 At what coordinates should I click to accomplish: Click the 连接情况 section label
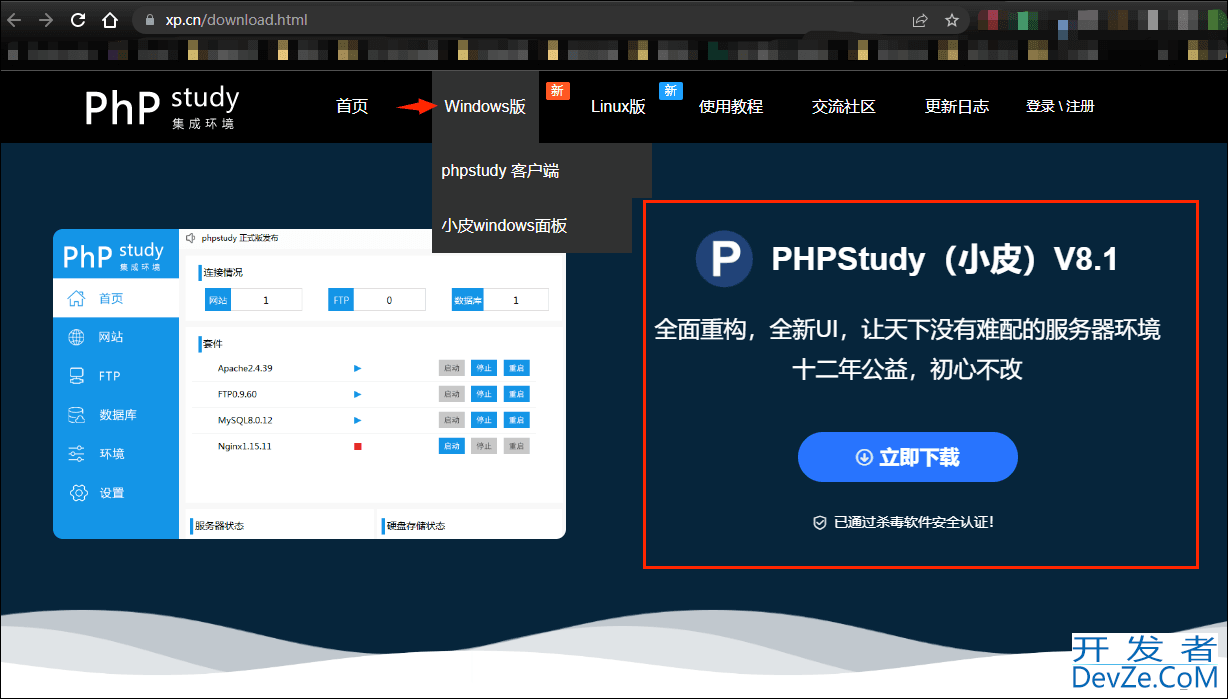coord(223,272)
